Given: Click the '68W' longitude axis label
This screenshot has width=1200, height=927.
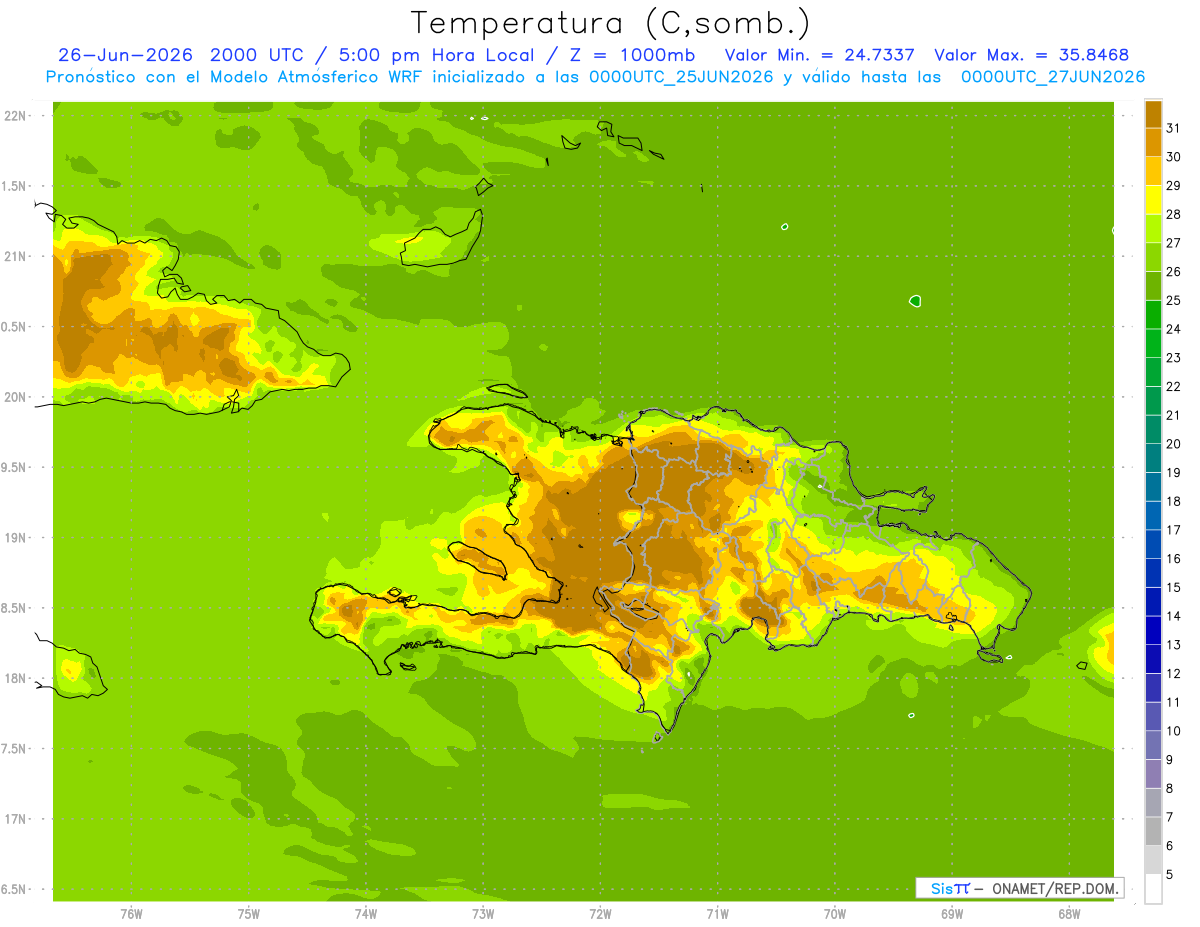Looking at the screenshot, I should click(x=1069, y=914).
